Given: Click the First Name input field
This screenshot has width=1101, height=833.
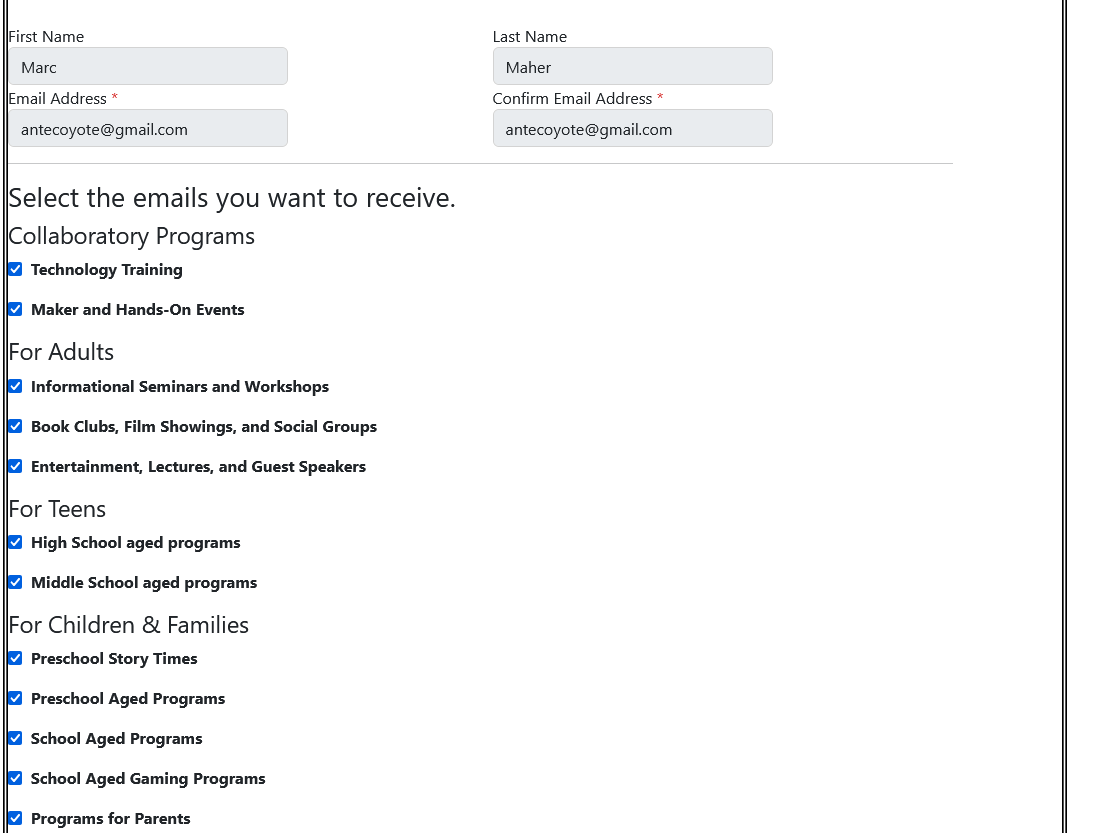Looking at the screenshot, I should coord(148,67).
